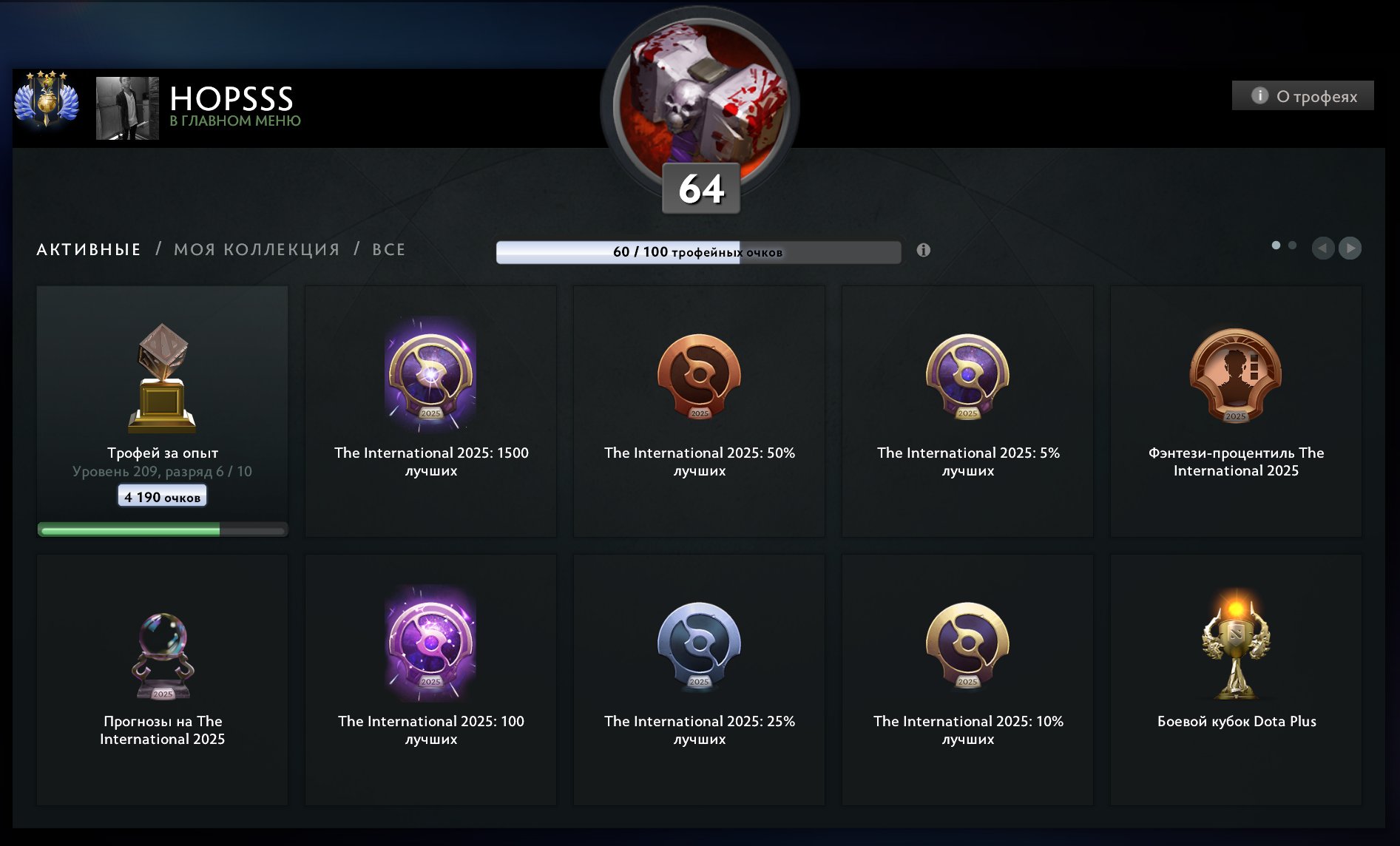Image resolution: width=1400 pixels, height=846 pixels.
Task: Select the second page indicator dot
Action: [1292, 245]
